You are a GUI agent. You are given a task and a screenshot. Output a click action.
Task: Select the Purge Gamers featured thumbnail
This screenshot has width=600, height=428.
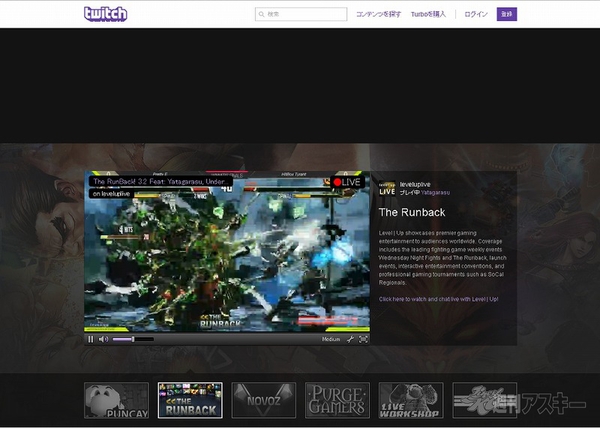click(337, 400)
